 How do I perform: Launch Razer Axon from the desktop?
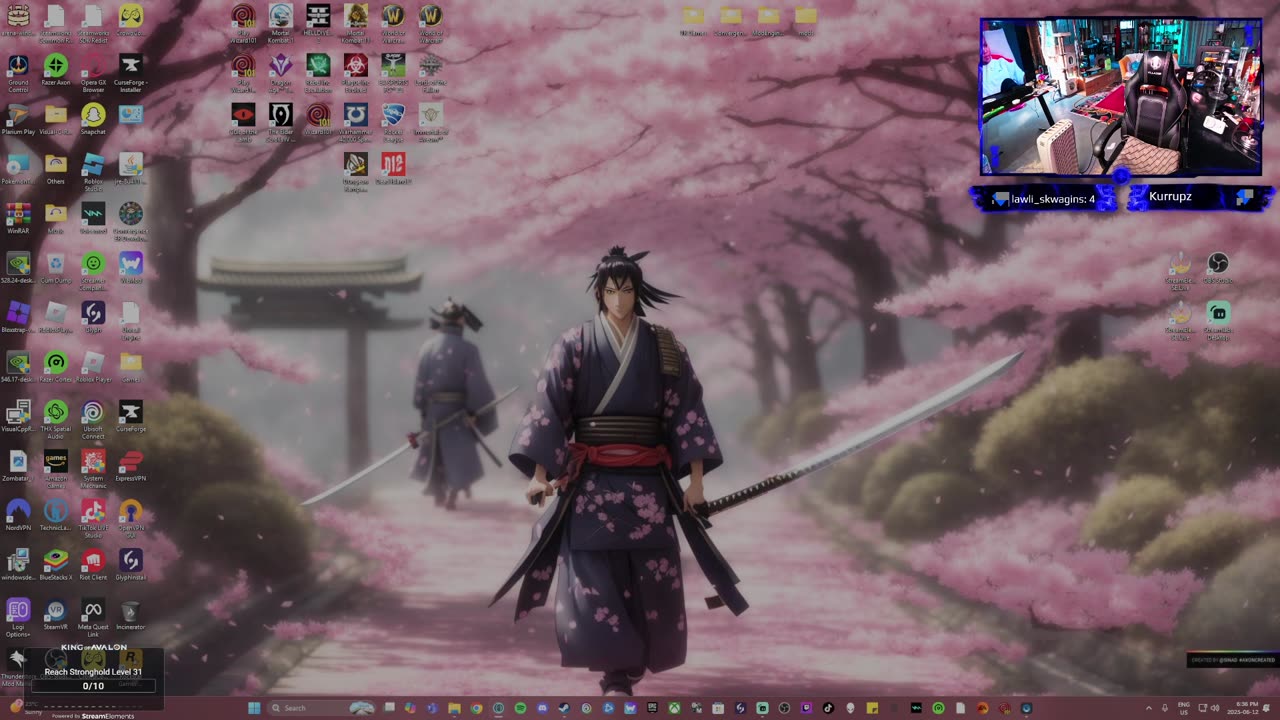pyautogui.click(x=56, y=70)
